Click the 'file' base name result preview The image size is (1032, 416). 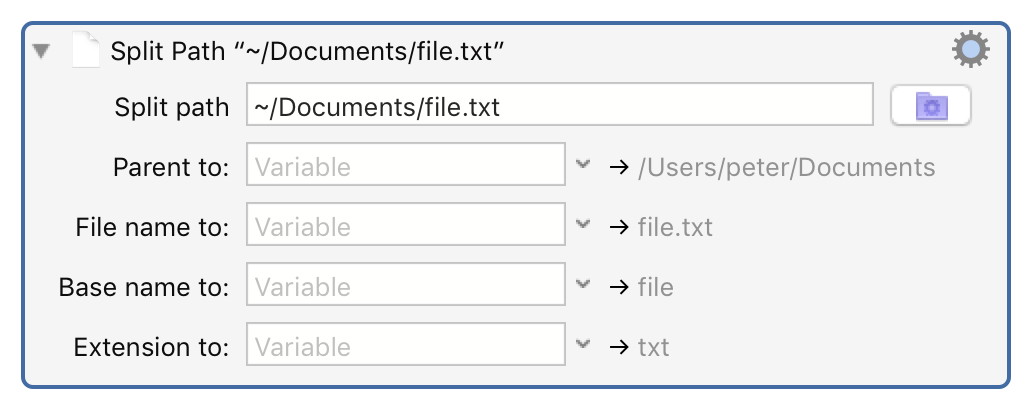(655, 287)
